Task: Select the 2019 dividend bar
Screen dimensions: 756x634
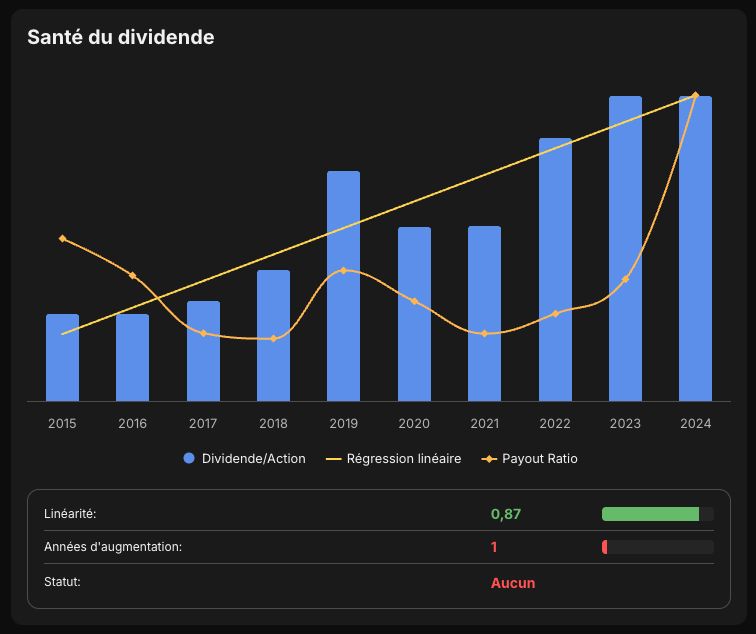Action: point(343,286)
